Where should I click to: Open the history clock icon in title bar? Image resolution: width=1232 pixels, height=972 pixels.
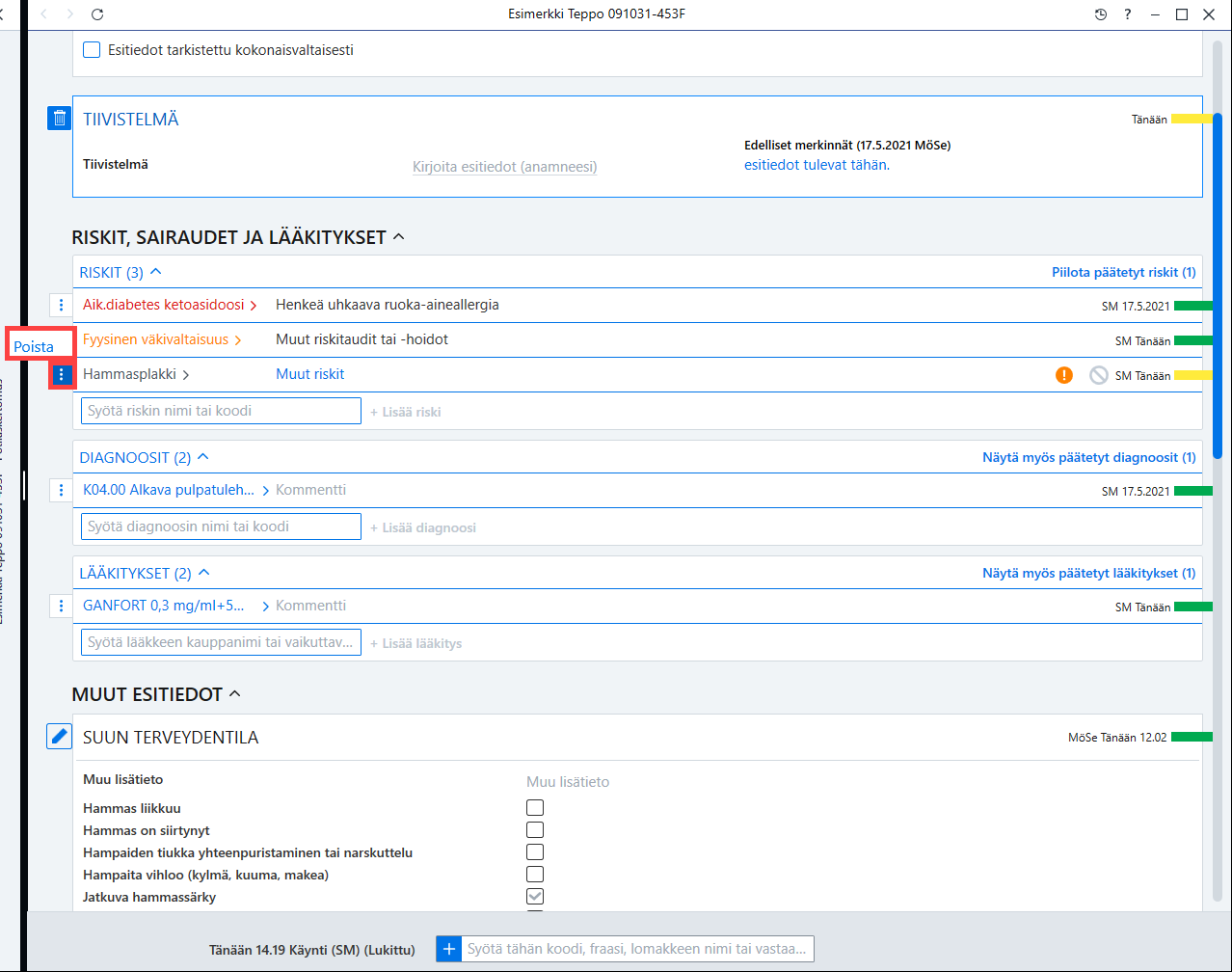tap(1101, 14)
